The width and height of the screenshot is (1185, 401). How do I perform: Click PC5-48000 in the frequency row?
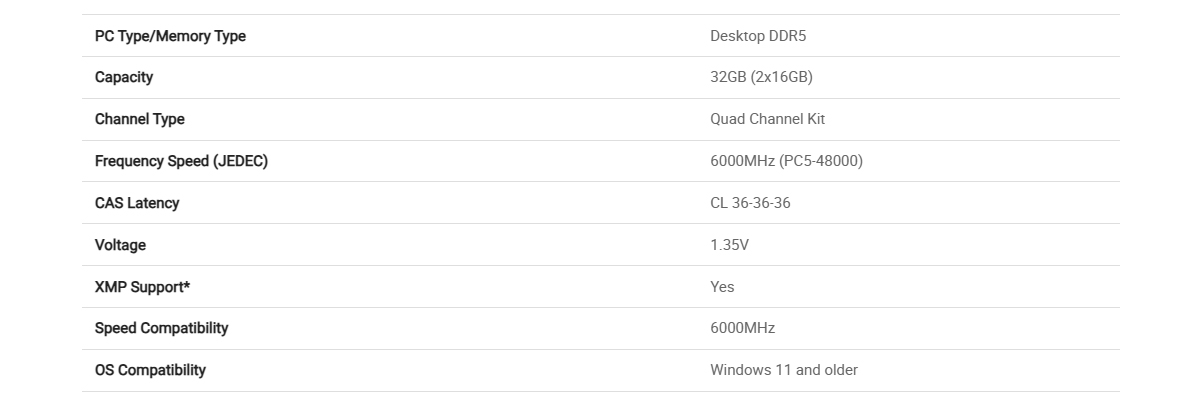click(821, 161)
